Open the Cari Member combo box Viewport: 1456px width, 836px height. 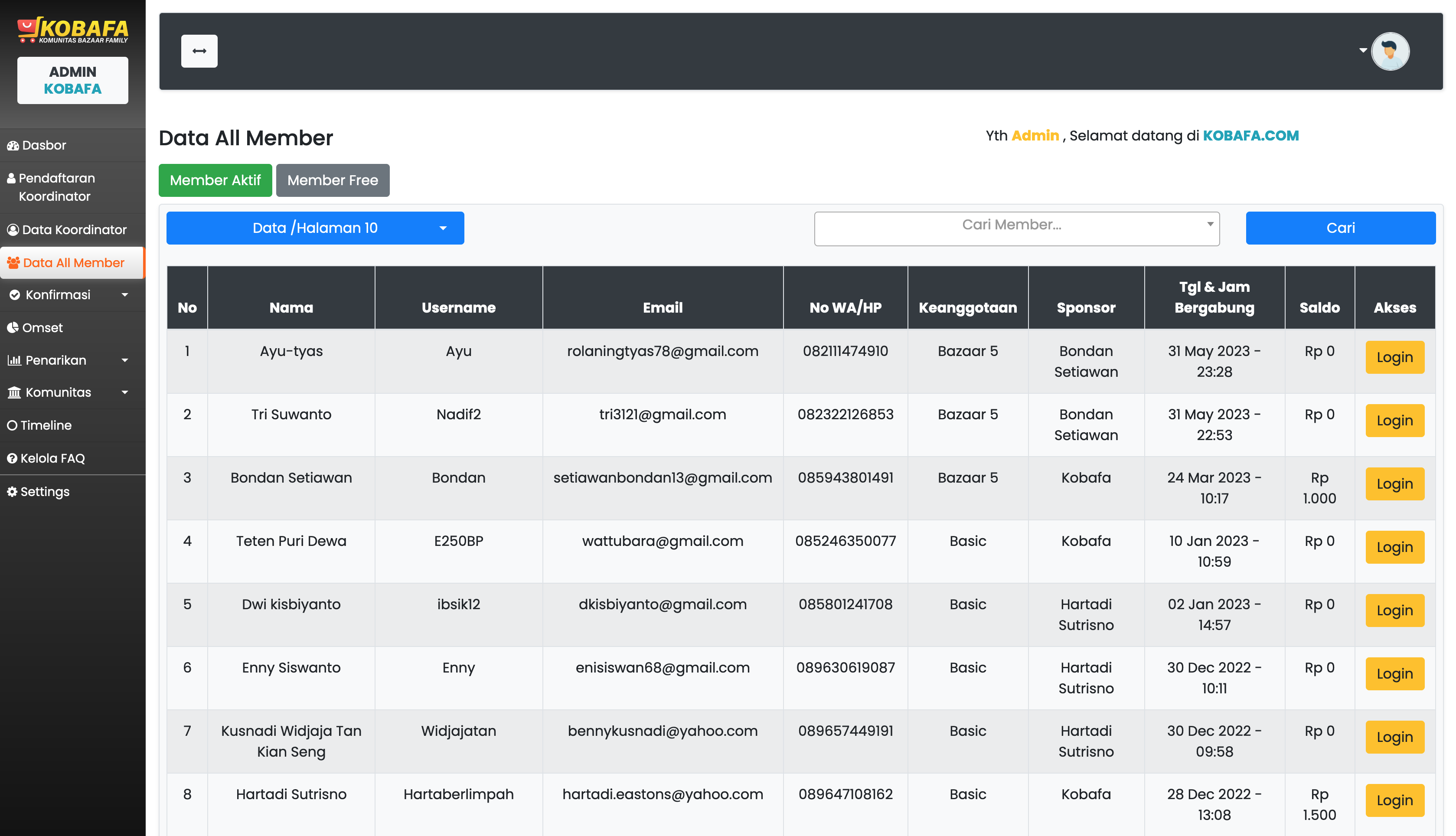(1017, 229)
